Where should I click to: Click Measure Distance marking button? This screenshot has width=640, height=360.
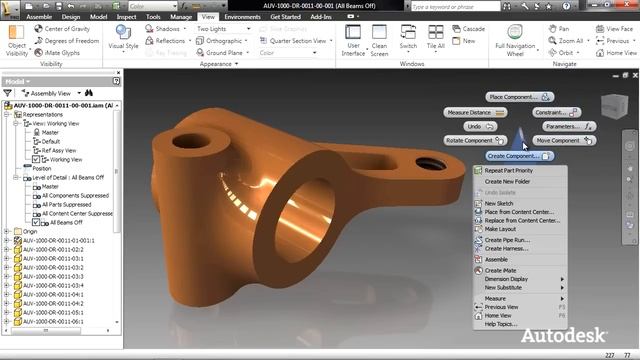click(476, 112)
